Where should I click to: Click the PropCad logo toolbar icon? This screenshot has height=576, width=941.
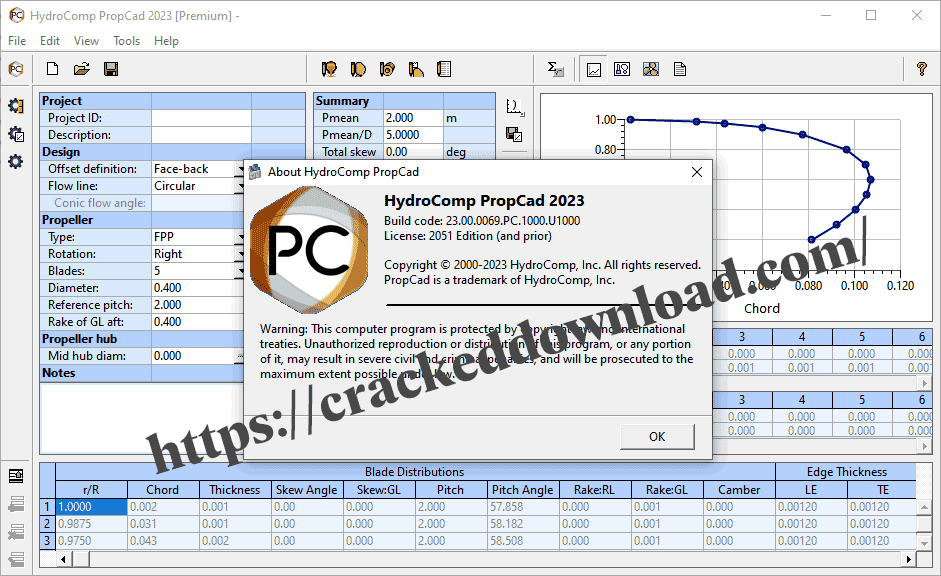pos(16,69)
